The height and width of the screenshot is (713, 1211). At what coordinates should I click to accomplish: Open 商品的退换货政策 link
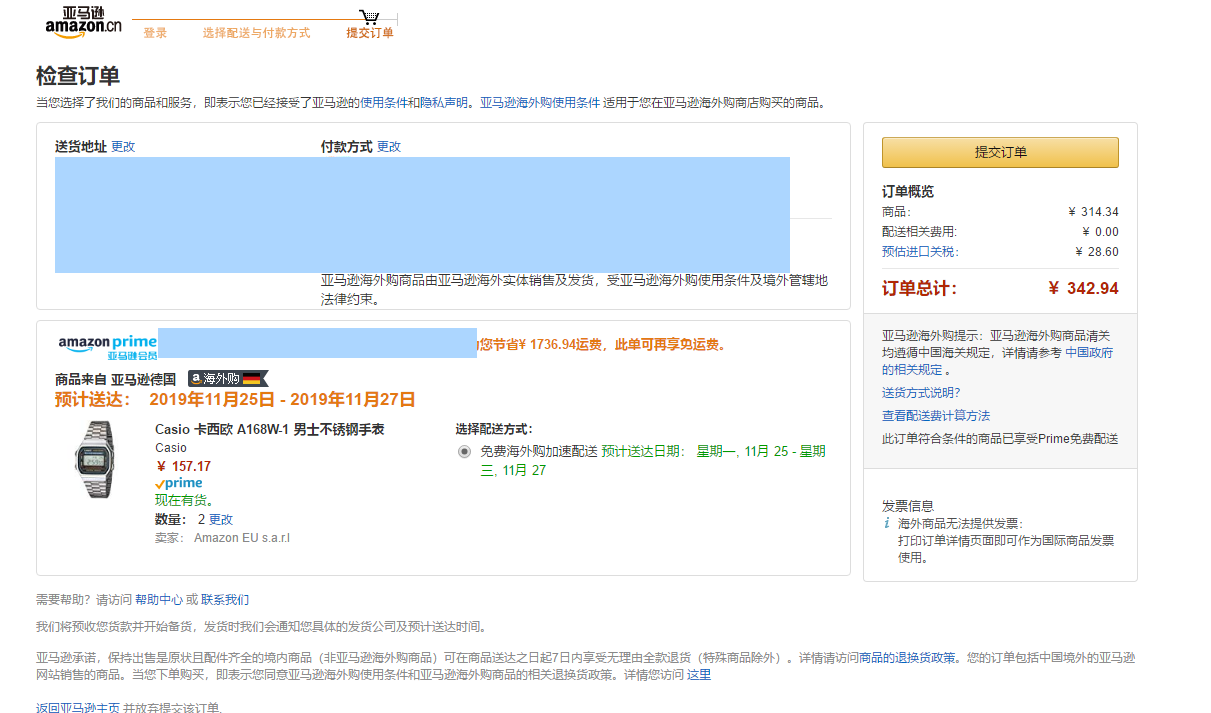pyautogui.click(x=907, y=658)
